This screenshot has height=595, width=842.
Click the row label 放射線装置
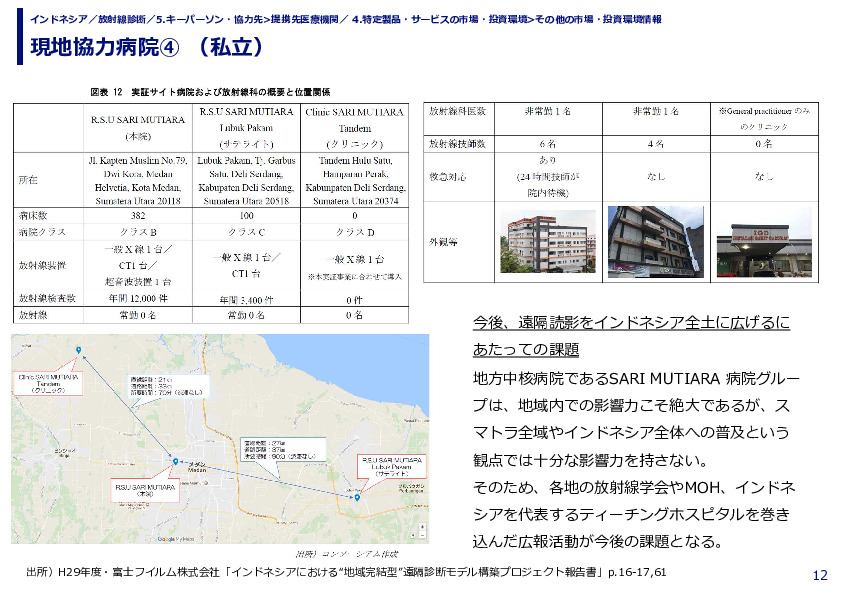pos(42,265)
